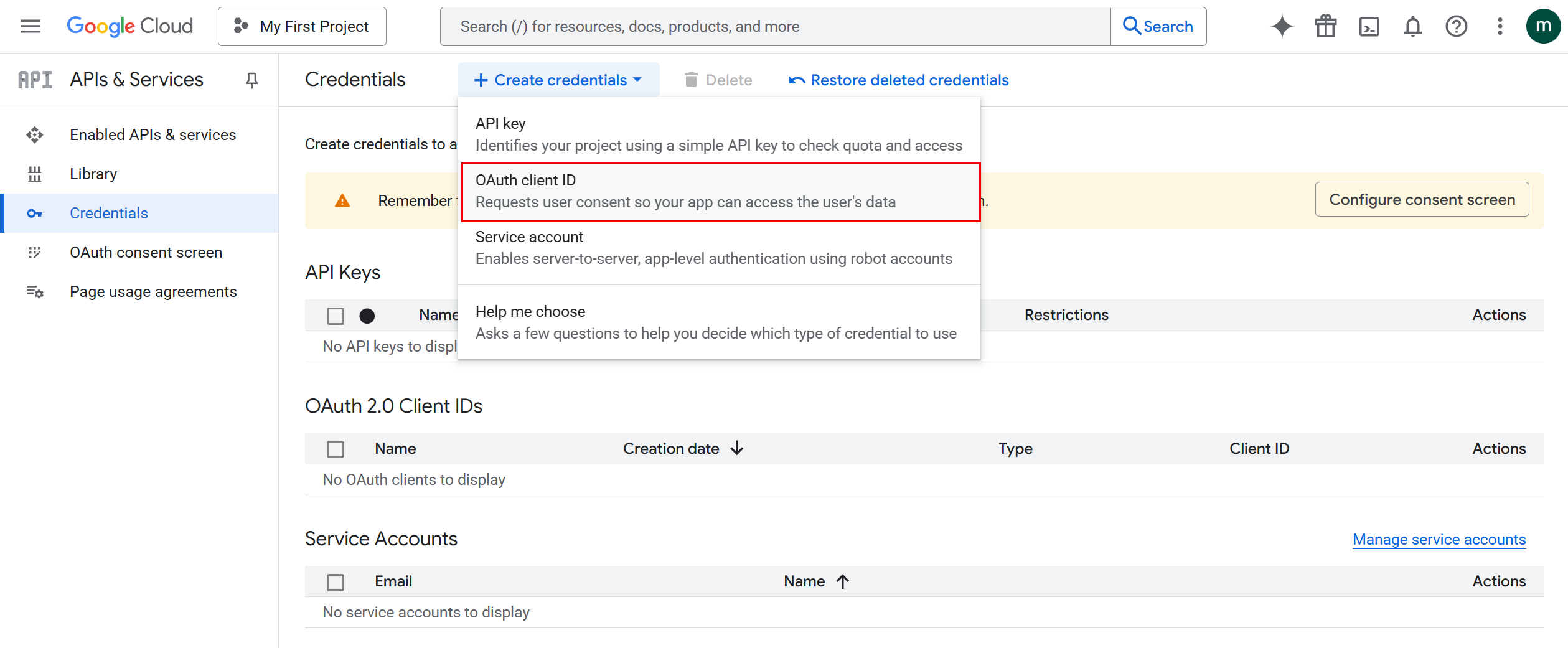Select all OAuth 2.0 Client IDs checkbox
Viewport: 1568px width, 648px height.
tap(335, 449)
